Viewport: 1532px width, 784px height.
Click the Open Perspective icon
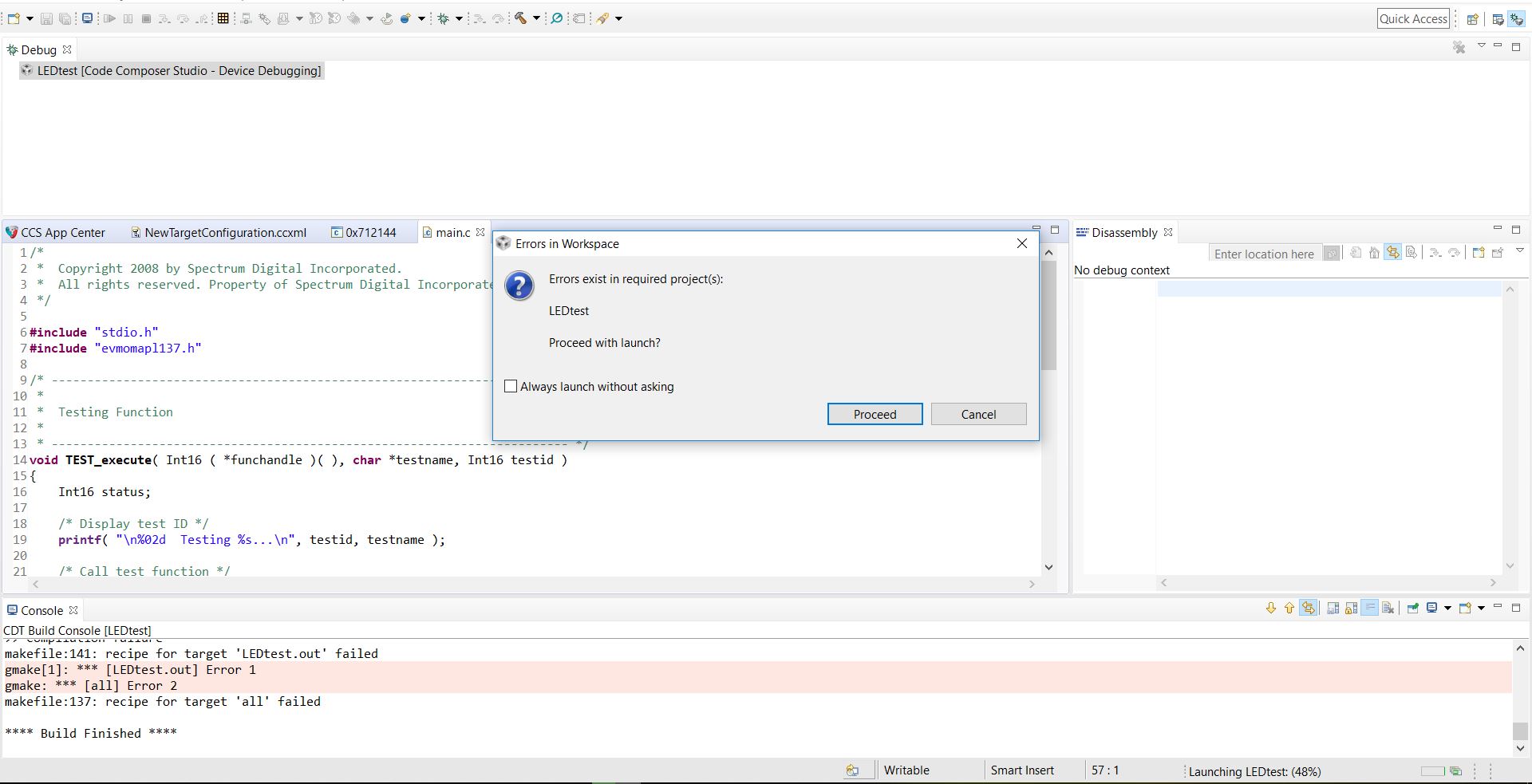(1472, 19)
